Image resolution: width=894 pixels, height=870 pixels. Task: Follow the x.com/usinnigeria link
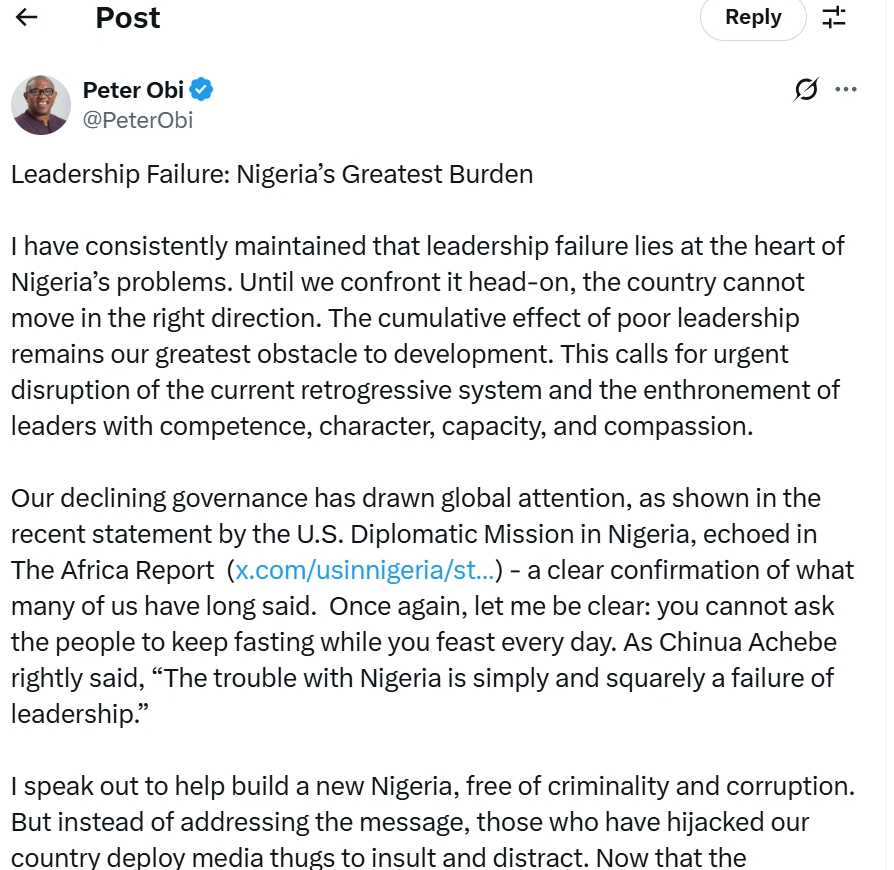(x=365, y=570)
